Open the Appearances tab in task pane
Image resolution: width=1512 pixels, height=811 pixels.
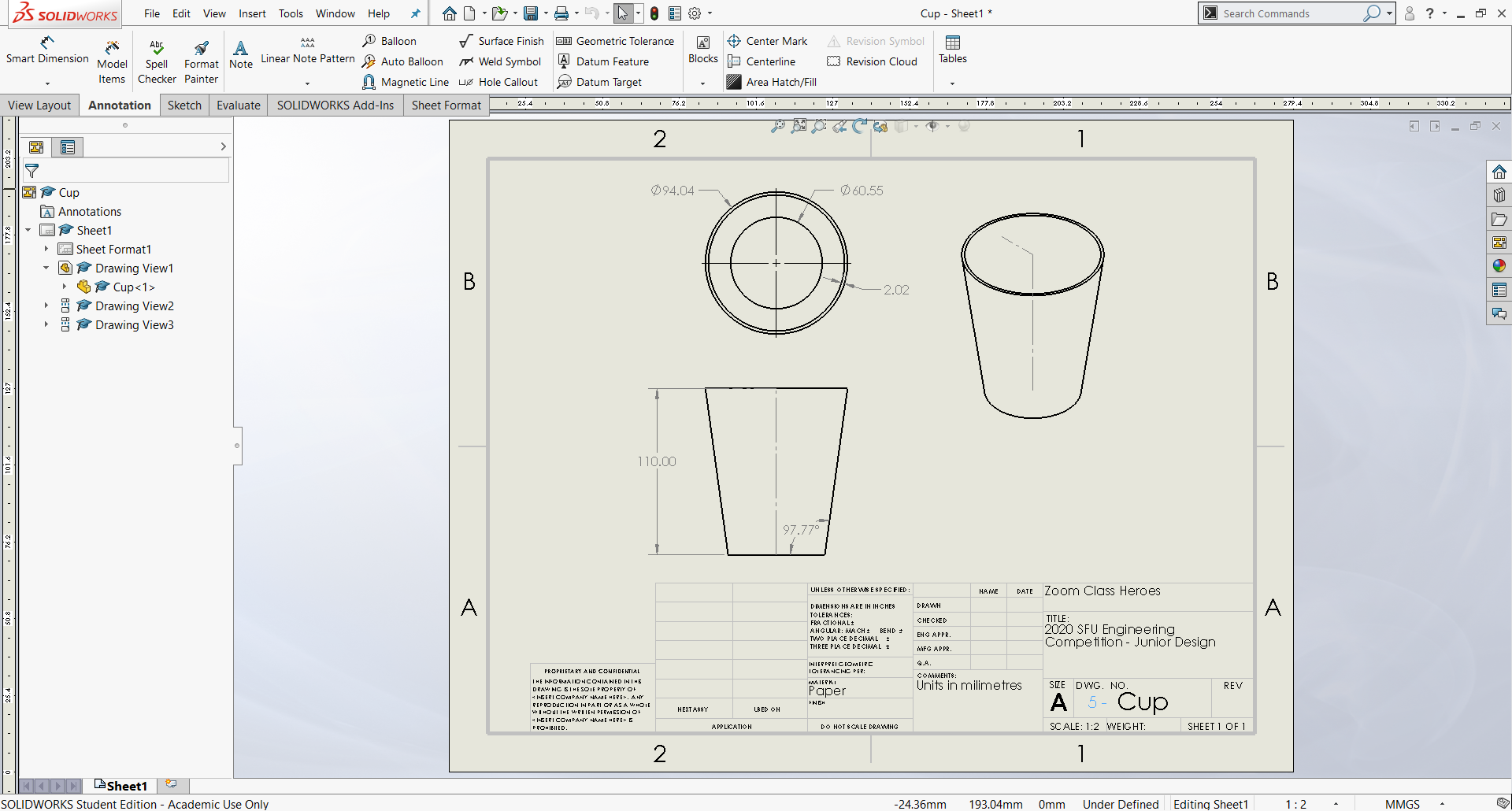click(x=1499, y=266)
